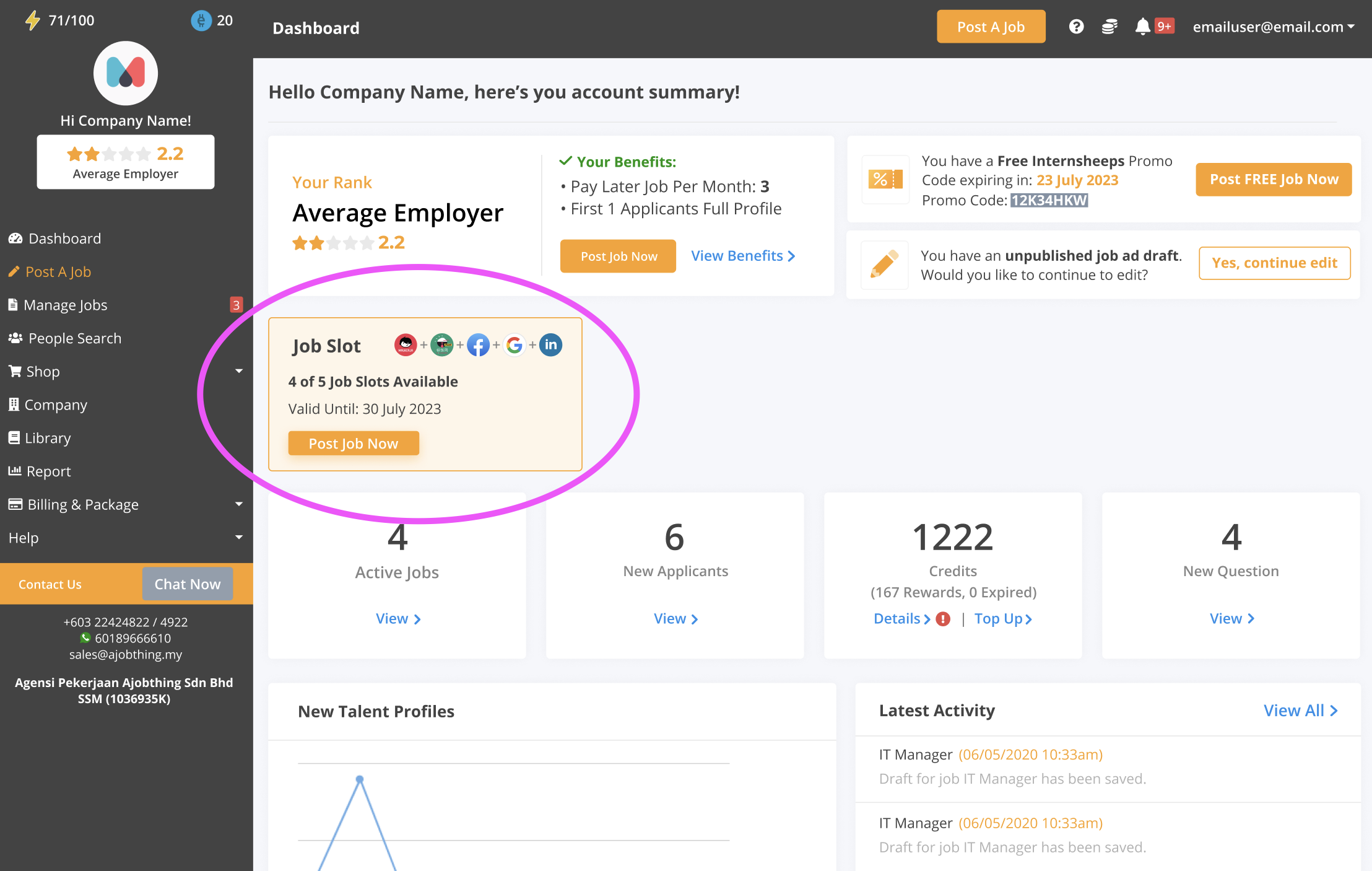Expand the Help submenu arrow
The height and width of the screenshot is (871, 1372).
click(x=239, y=538)
